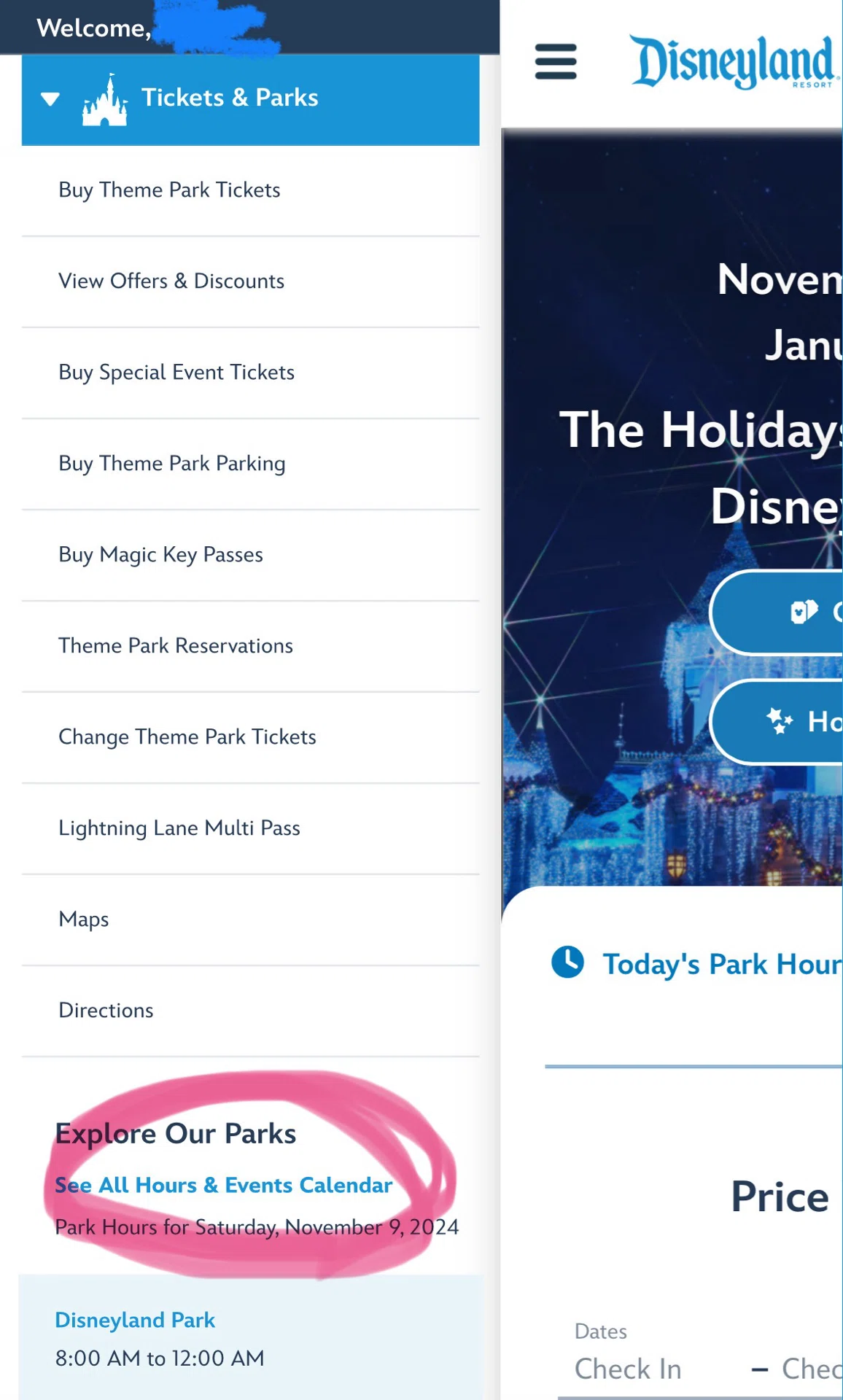This screenshot has height=1400, width=843.
Task: Open the Directions menu item
Action: (x=250, y=1011)
